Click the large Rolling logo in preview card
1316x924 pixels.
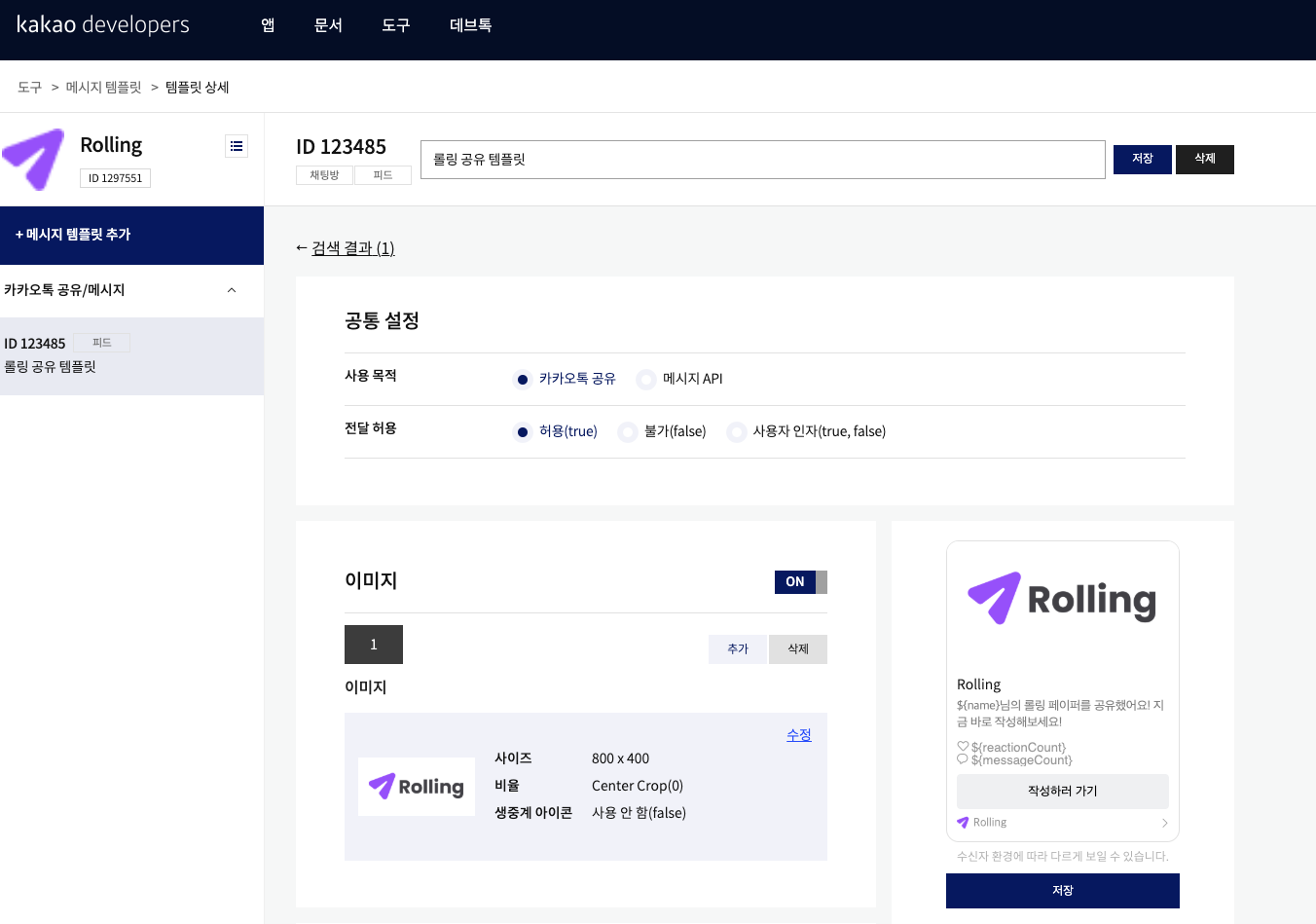1061,599
